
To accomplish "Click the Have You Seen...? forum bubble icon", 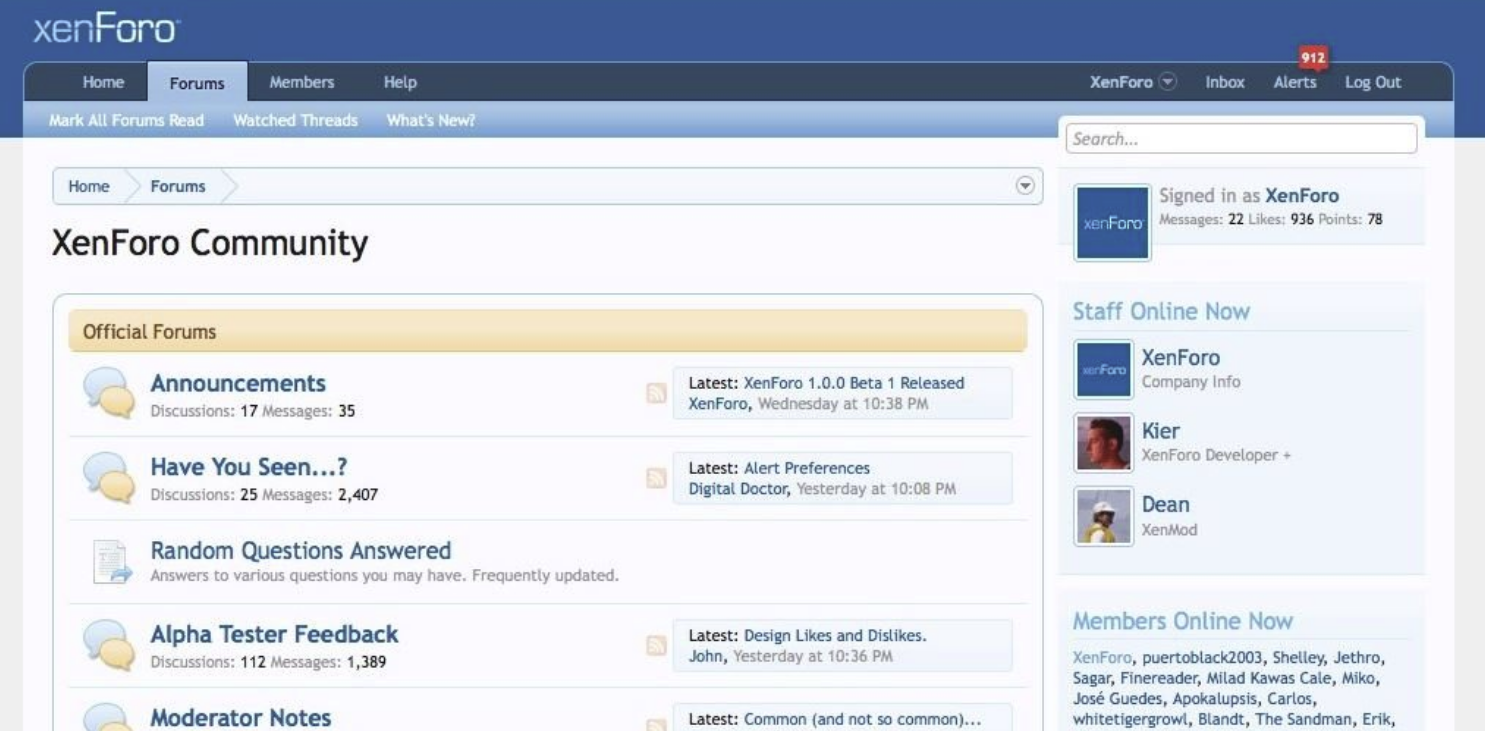I will 108,477.
